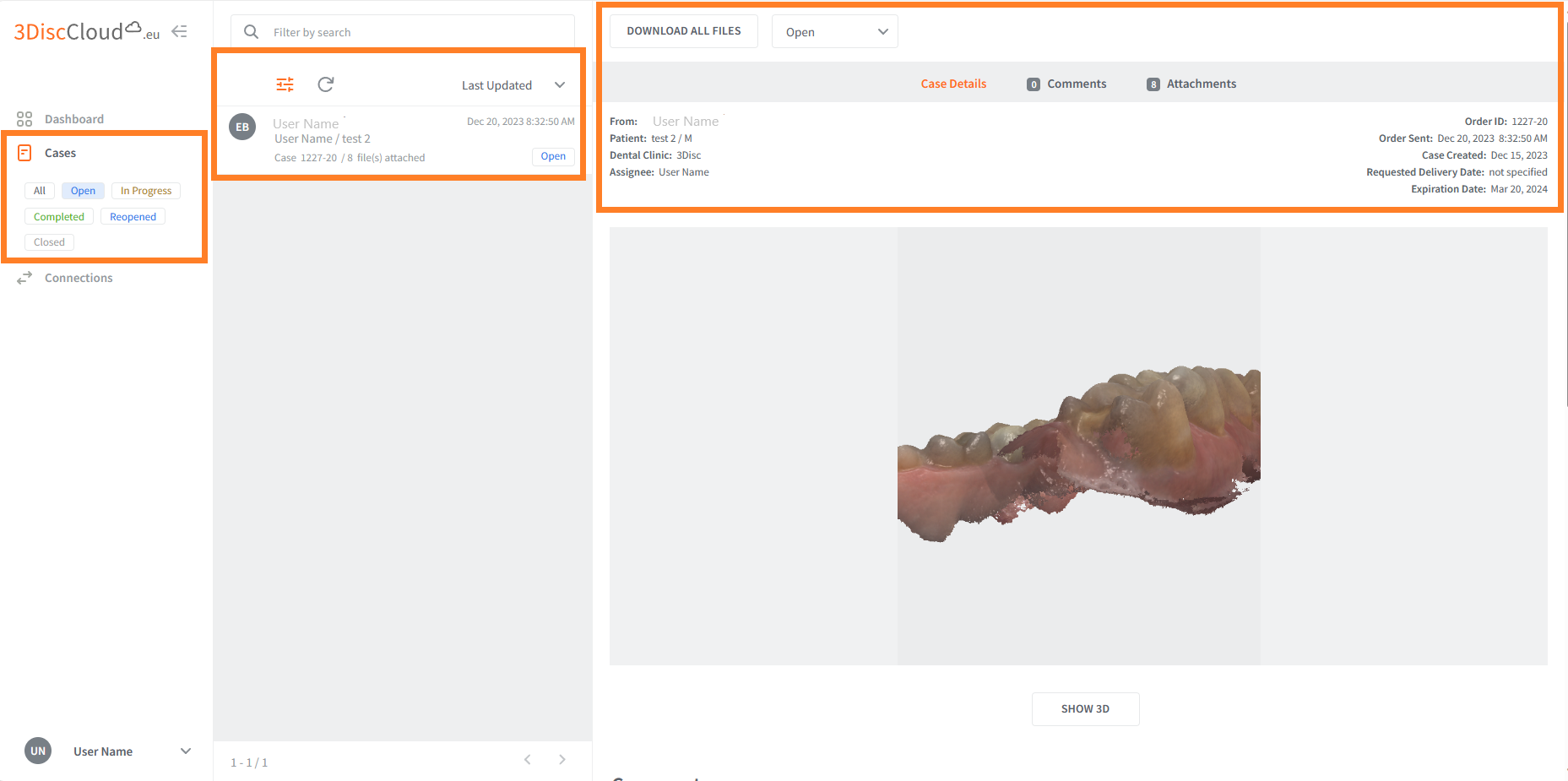Open the filter settings sliders icon

(285, 84)
